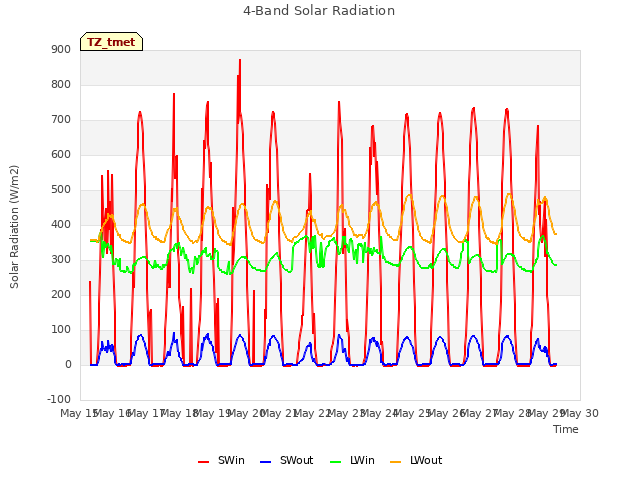Toggle the LWin legend entry
Viewport: 640px width, 480px height.
(352, 460)
